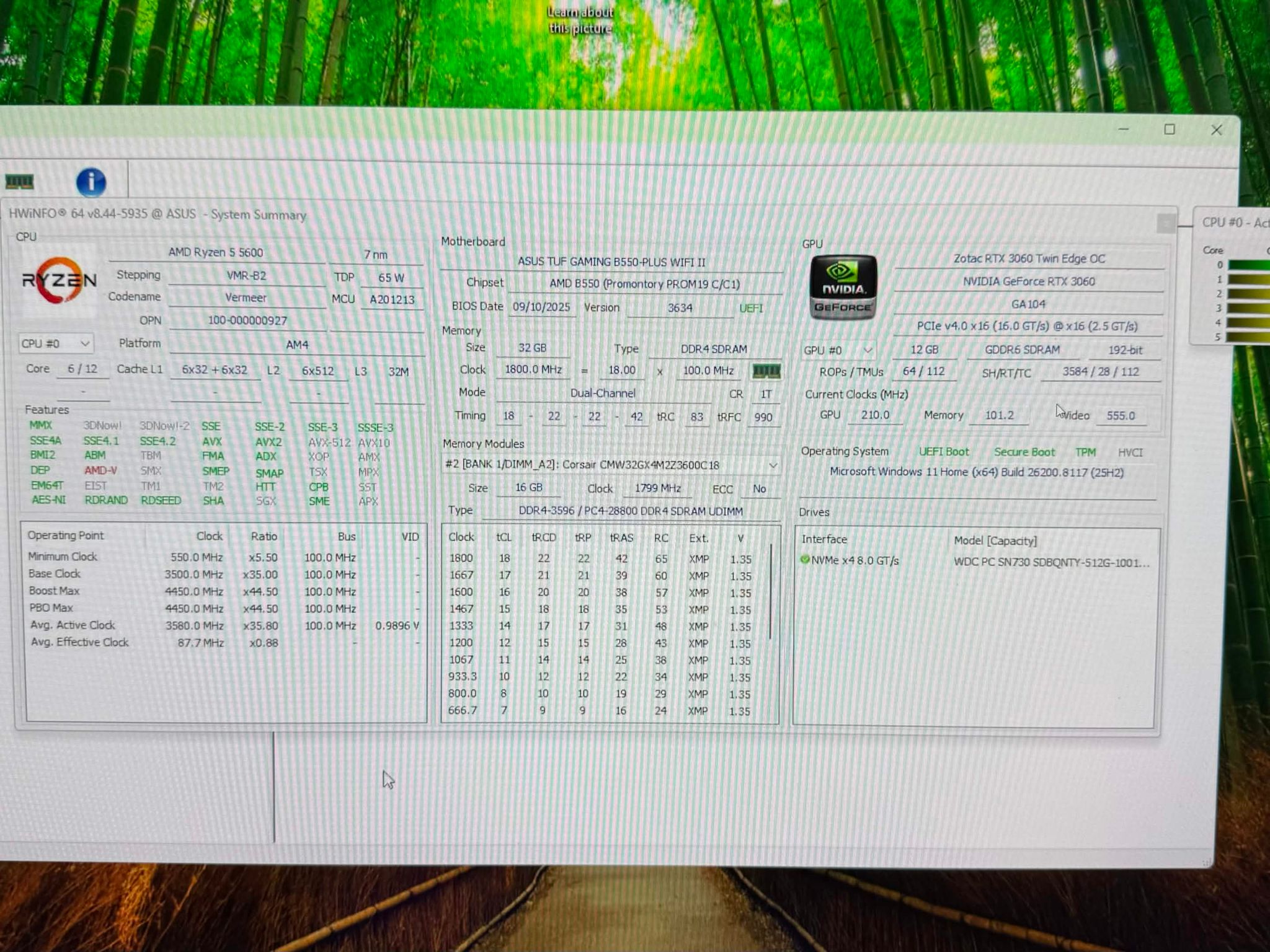Click 'Microsoft Windows 11 Home' OS build text
The image size is (1270, 952).
[x=977, y=472]
